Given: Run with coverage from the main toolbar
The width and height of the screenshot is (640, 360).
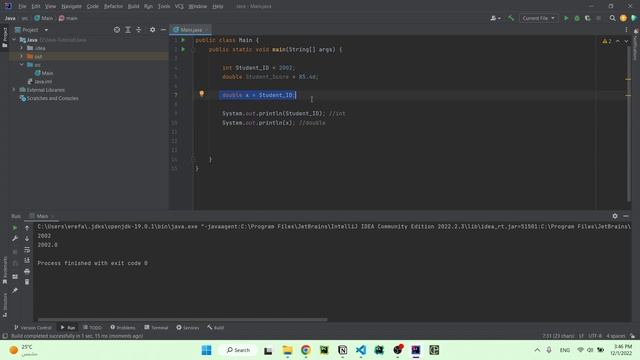Looking at the screenshot, I should (x=588, y=18).
